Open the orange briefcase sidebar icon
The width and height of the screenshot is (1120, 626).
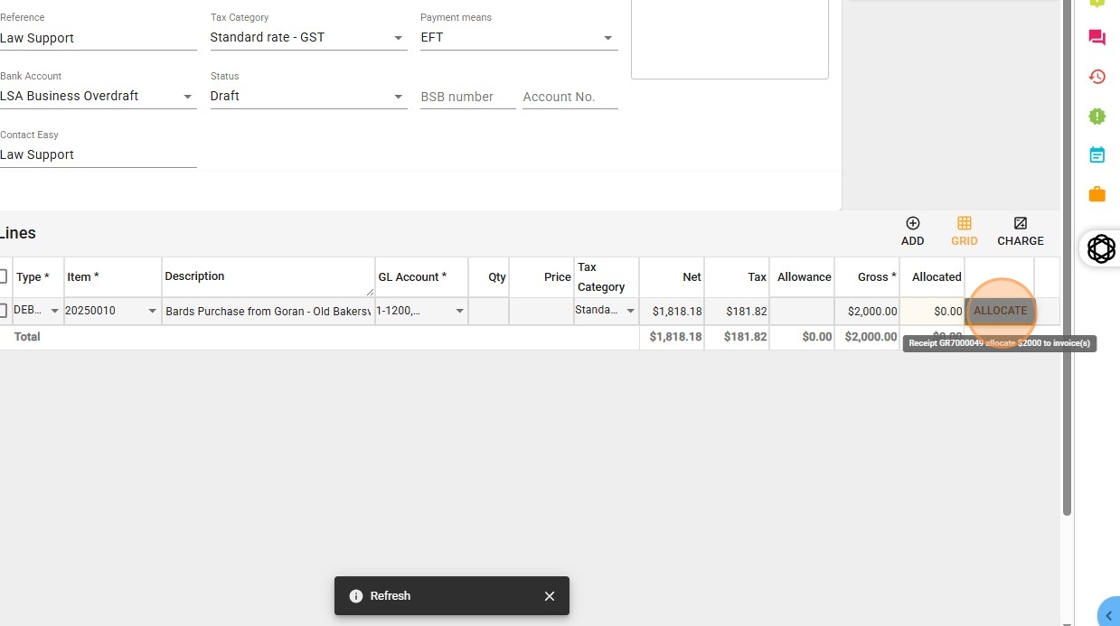1096,194
